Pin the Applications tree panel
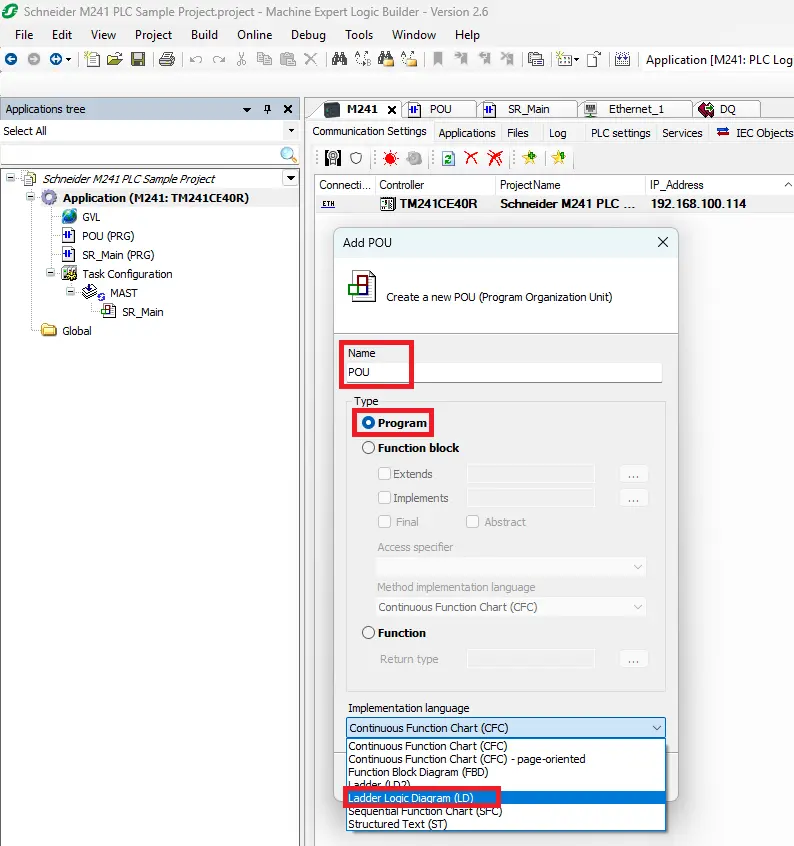 coord(267,109)
